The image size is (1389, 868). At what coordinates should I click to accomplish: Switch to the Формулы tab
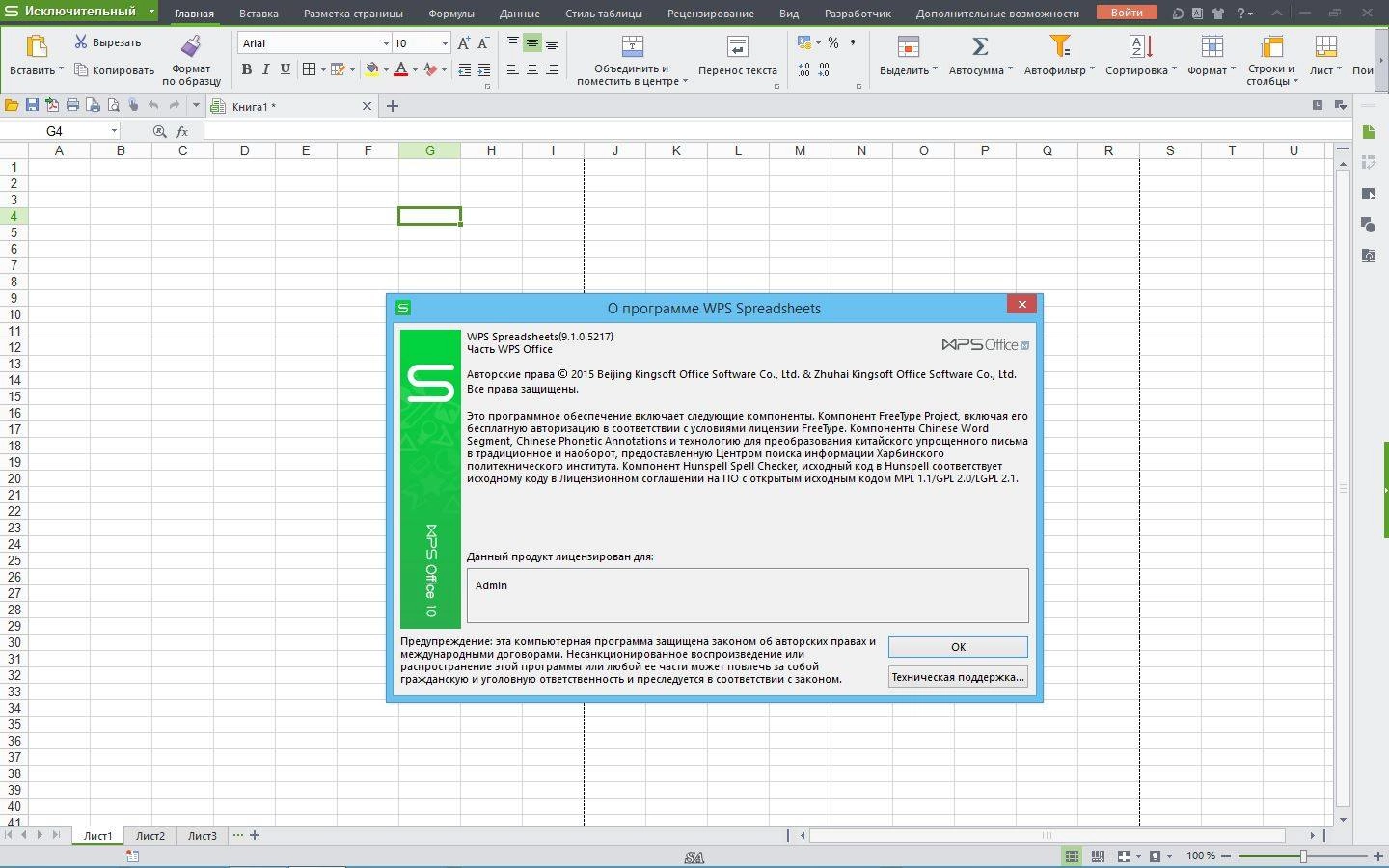point(450,14)
